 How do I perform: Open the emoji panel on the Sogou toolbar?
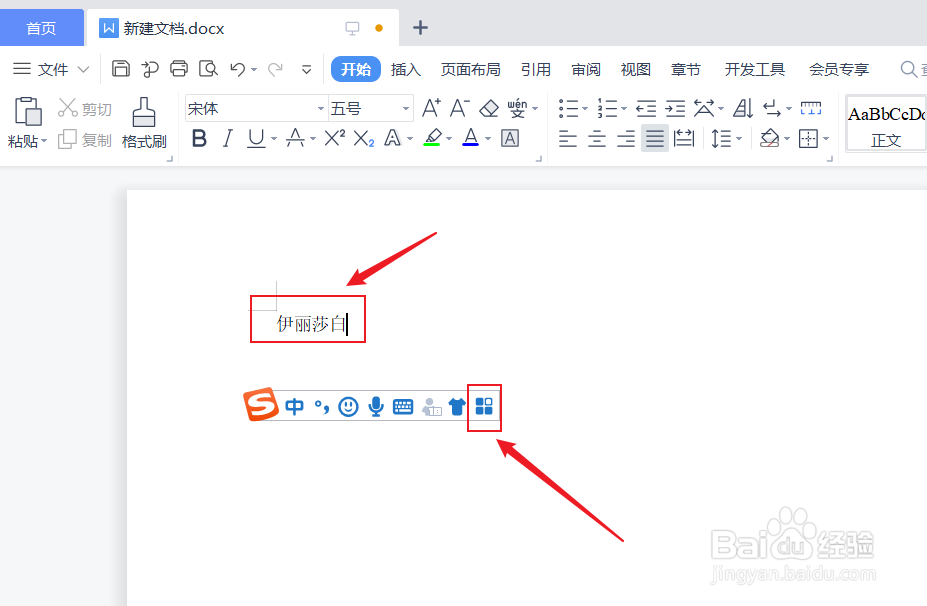tap(347, 407)
